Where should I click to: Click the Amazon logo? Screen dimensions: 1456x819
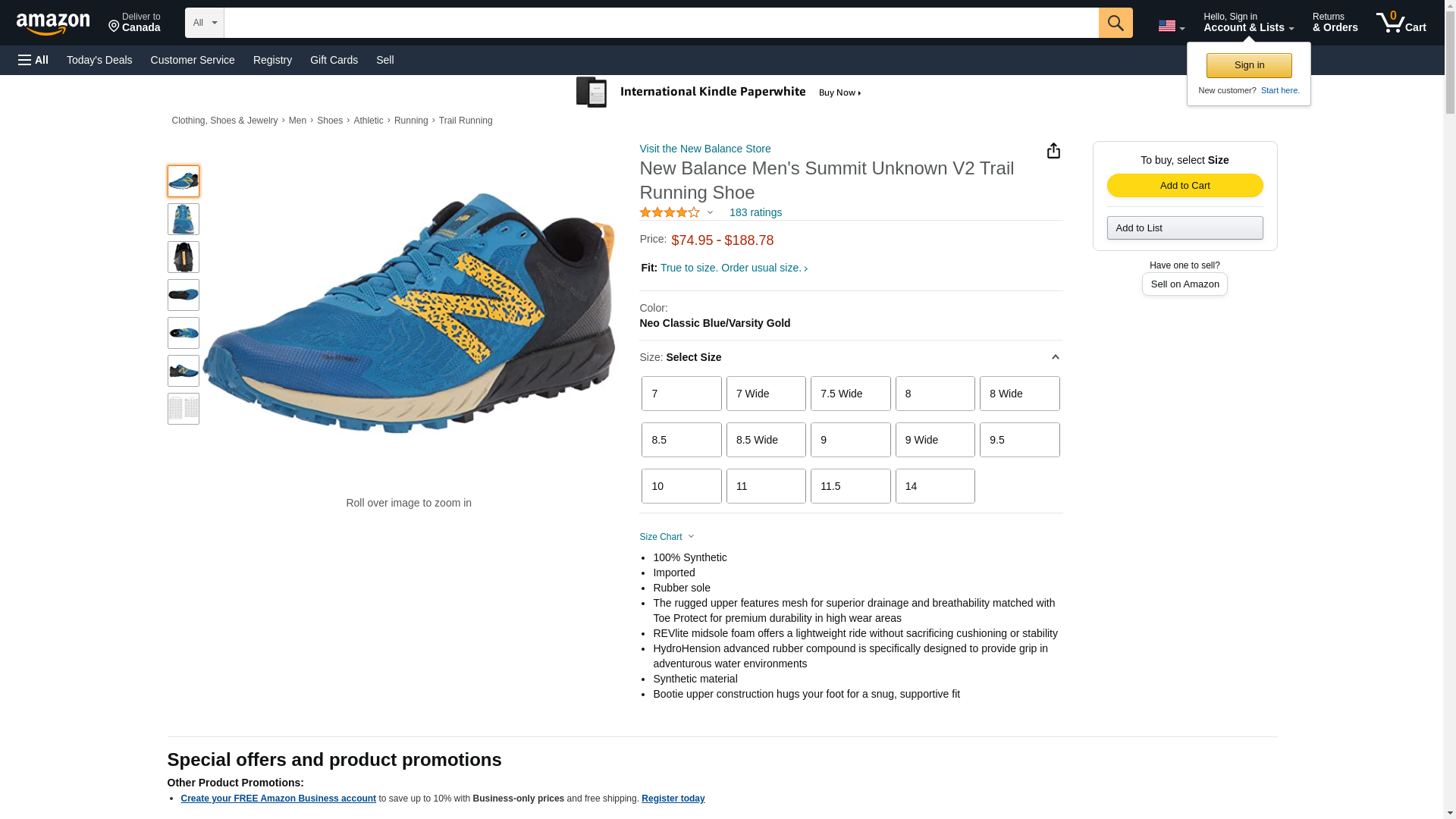tap(53, 24)
